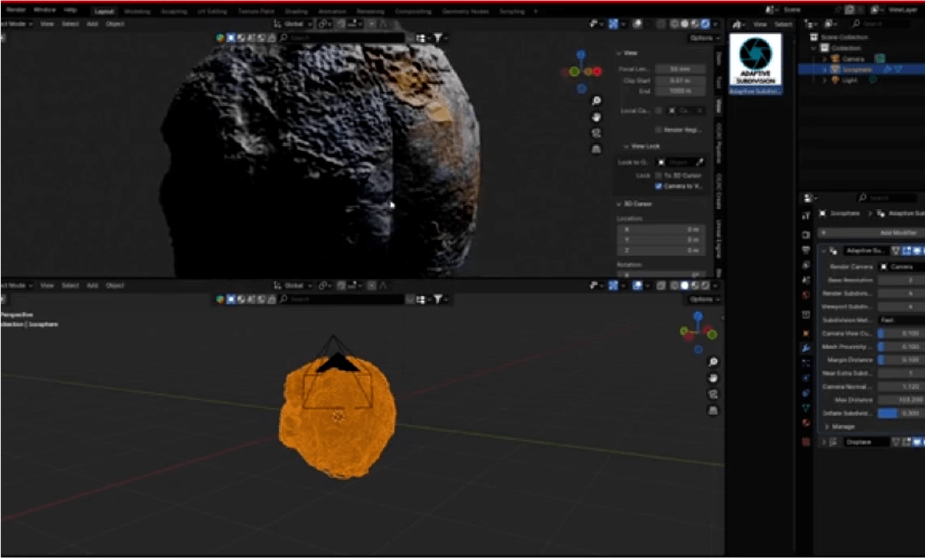The image size is (925, 558).
Task: Click the red X axis on upper navigation gizmo
Action: point(597,71)
